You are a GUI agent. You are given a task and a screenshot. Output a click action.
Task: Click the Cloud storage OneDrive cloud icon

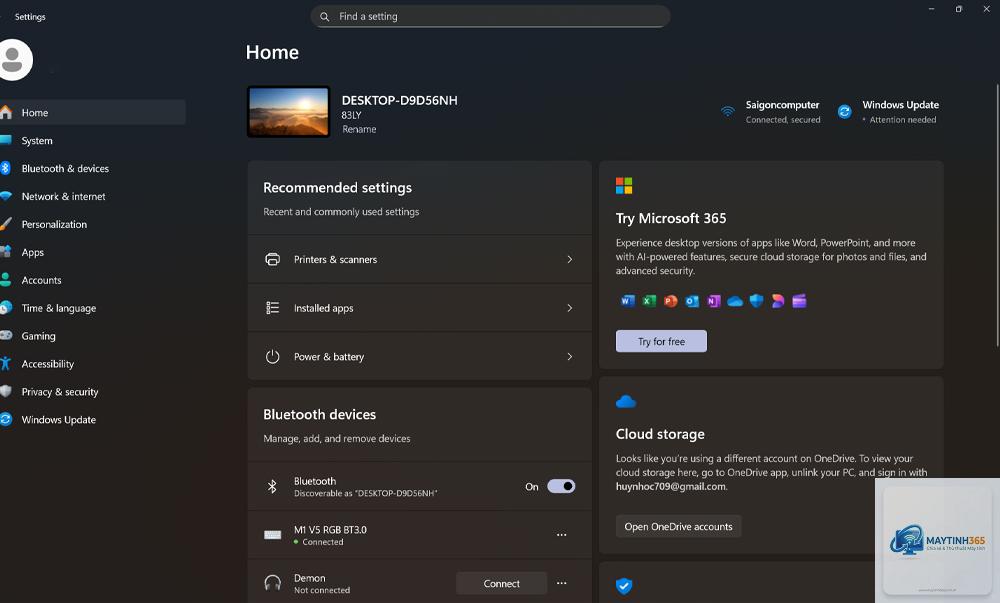pos(626,402)
